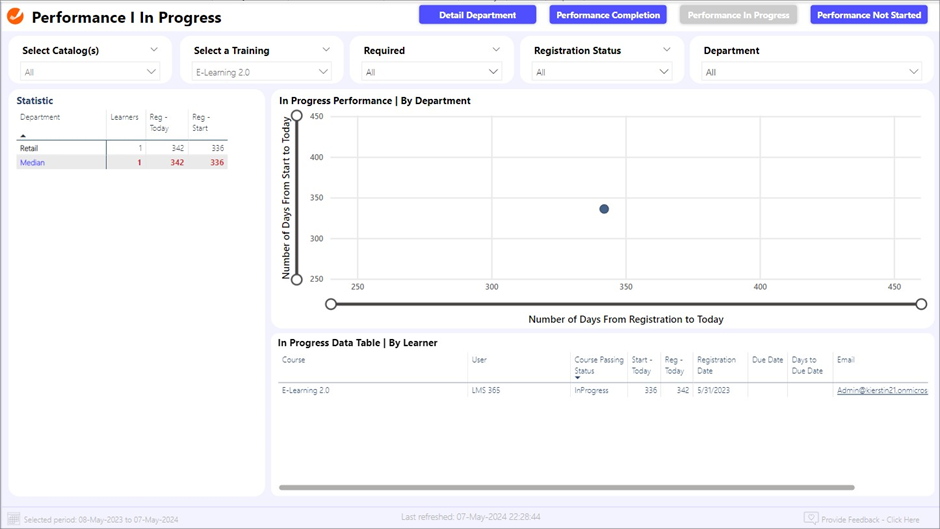Click the orange LMS365 logo icon
940x529 pixels.
coord(15,16)
